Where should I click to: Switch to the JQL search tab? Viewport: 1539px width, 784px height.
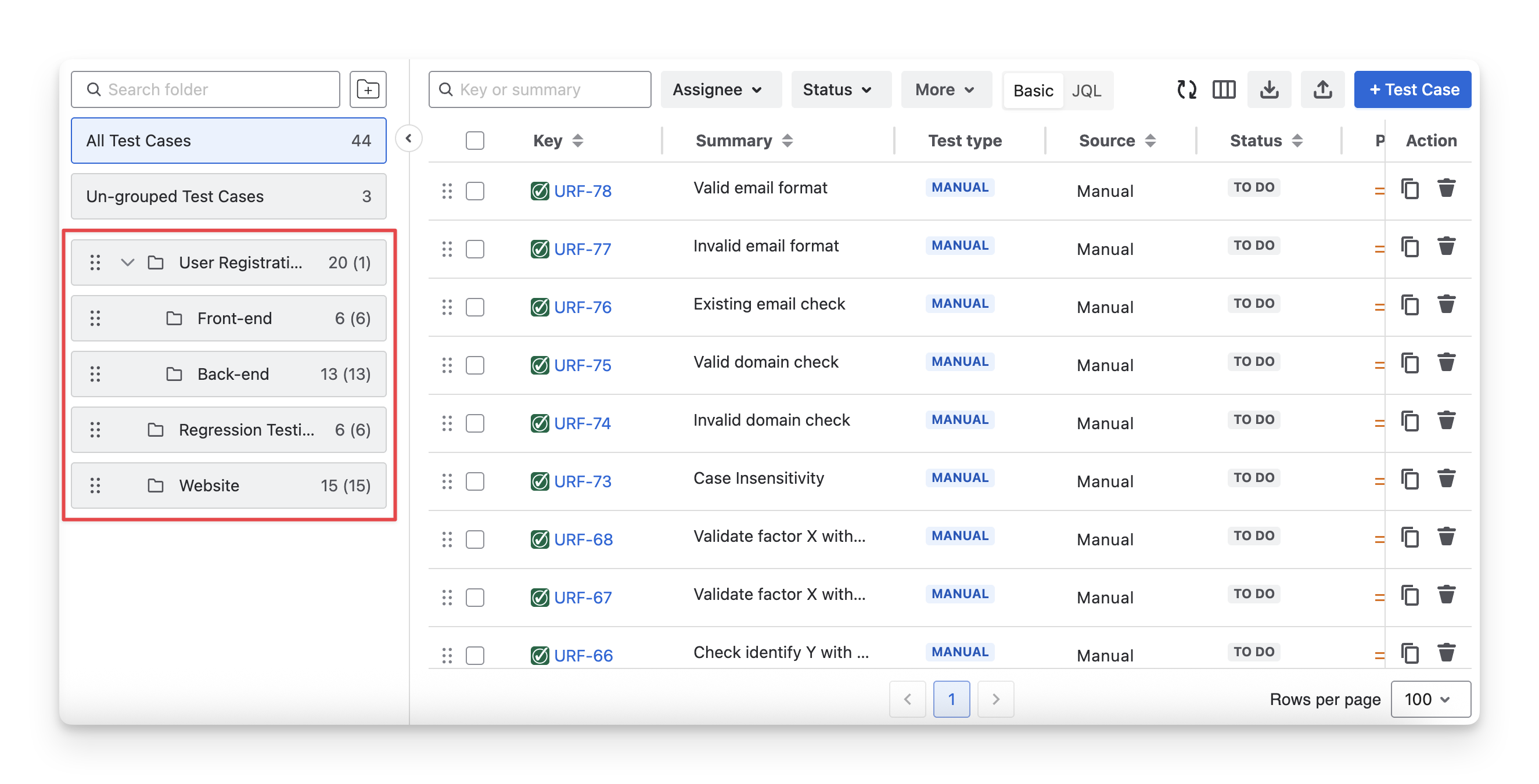pos(1086,91)
